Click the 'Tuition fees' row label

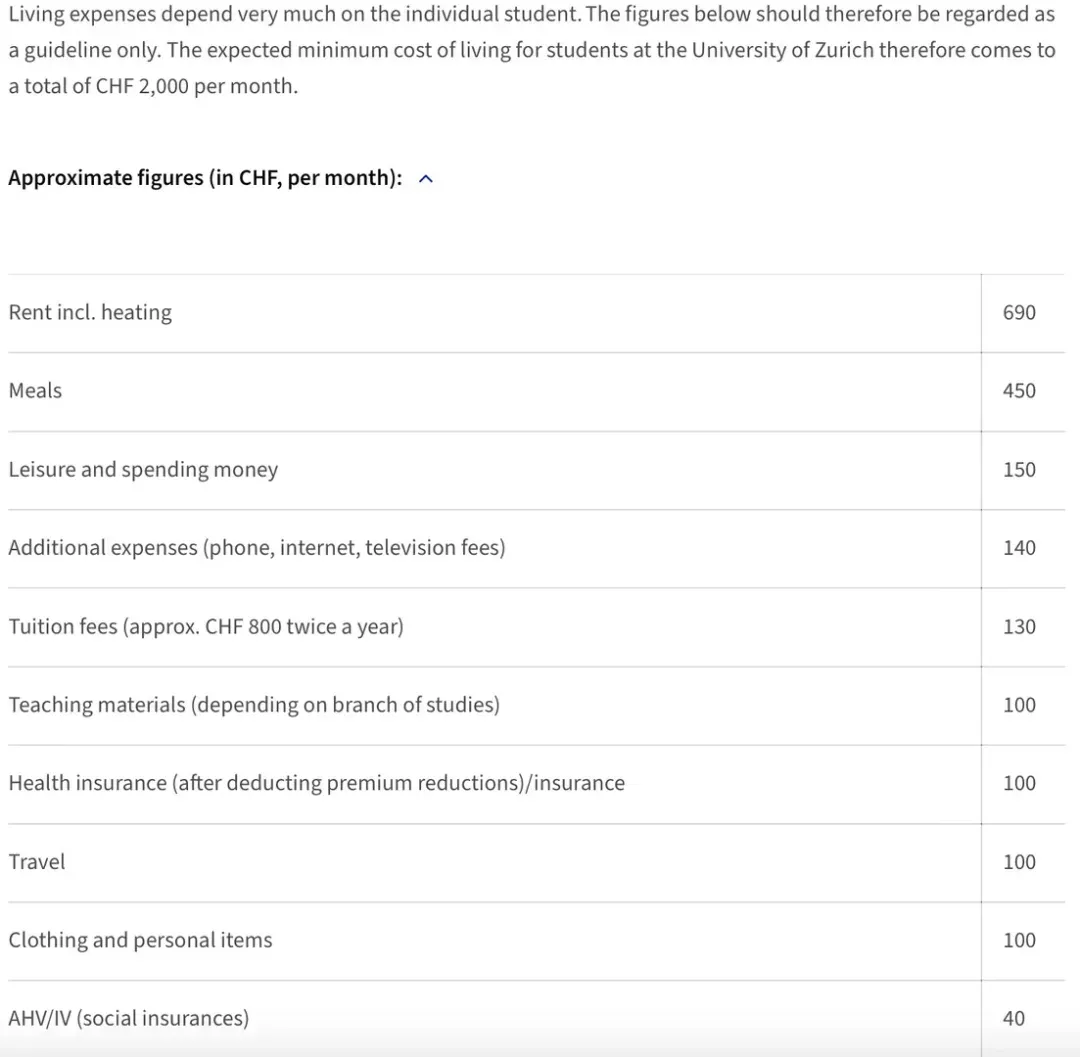(x=206, y=627)
